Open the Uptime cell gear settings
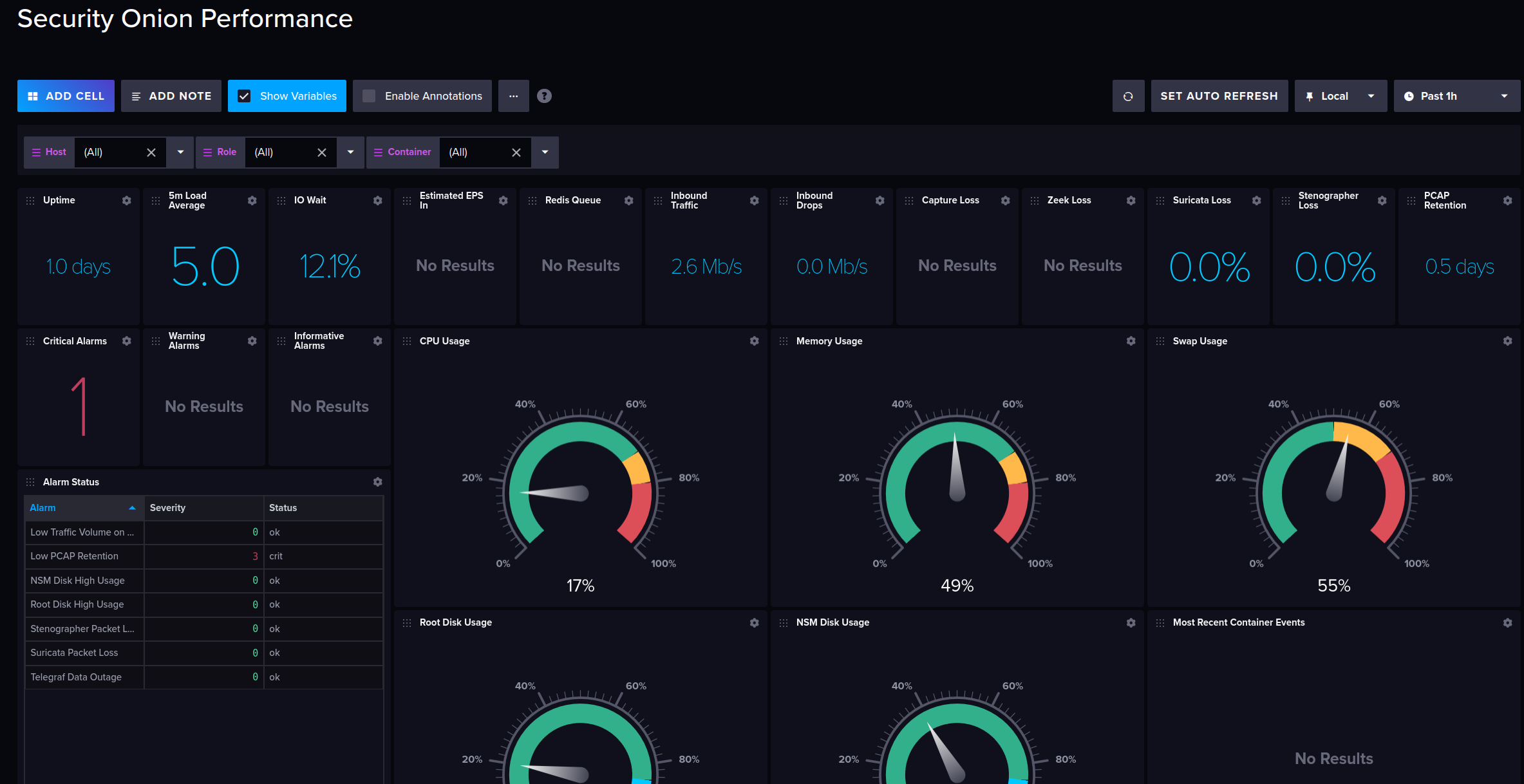This screenshot has height=784, width=1524. pos(127,200)
